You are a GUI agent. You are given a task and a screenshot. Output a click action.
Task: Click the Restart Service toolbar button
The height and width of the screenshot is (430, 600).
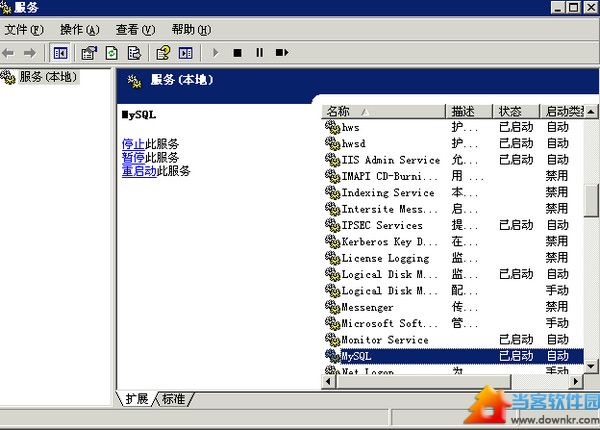click(282, 52)
